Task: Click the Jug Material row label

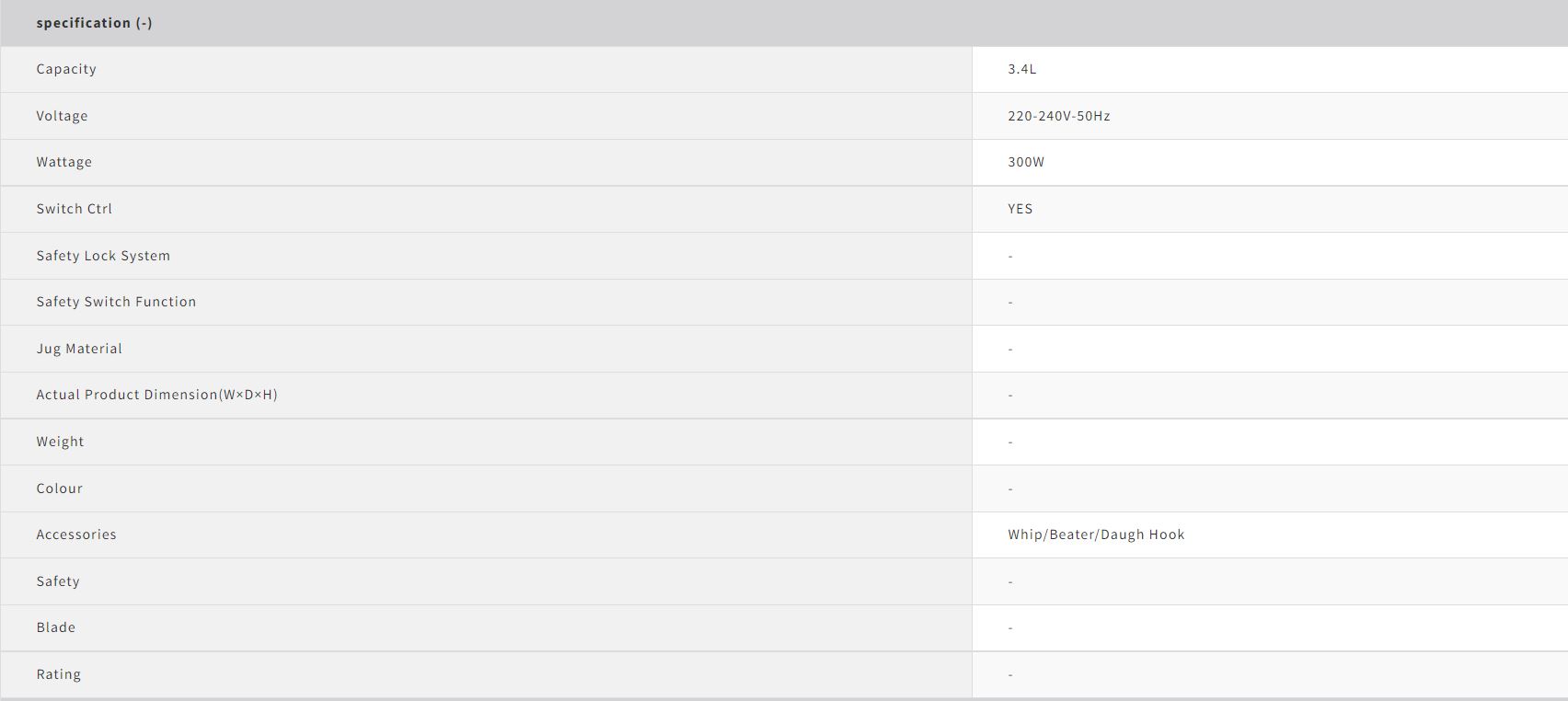Action: (x=79, y=349)
